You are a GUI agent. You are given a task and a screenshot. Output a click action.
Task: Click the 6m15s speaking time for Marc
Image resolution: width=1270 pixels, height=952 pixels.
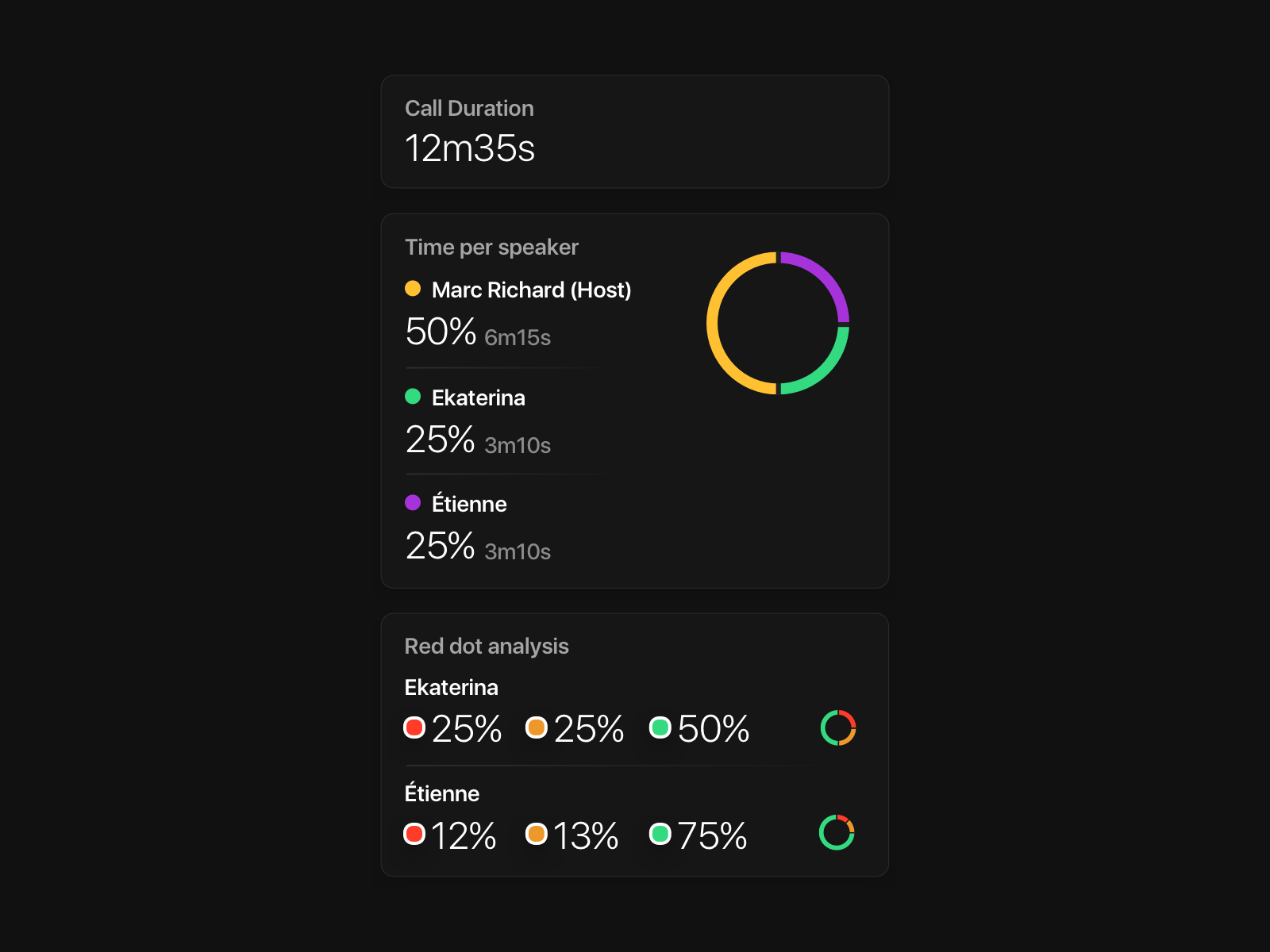[x=518, y=338]
